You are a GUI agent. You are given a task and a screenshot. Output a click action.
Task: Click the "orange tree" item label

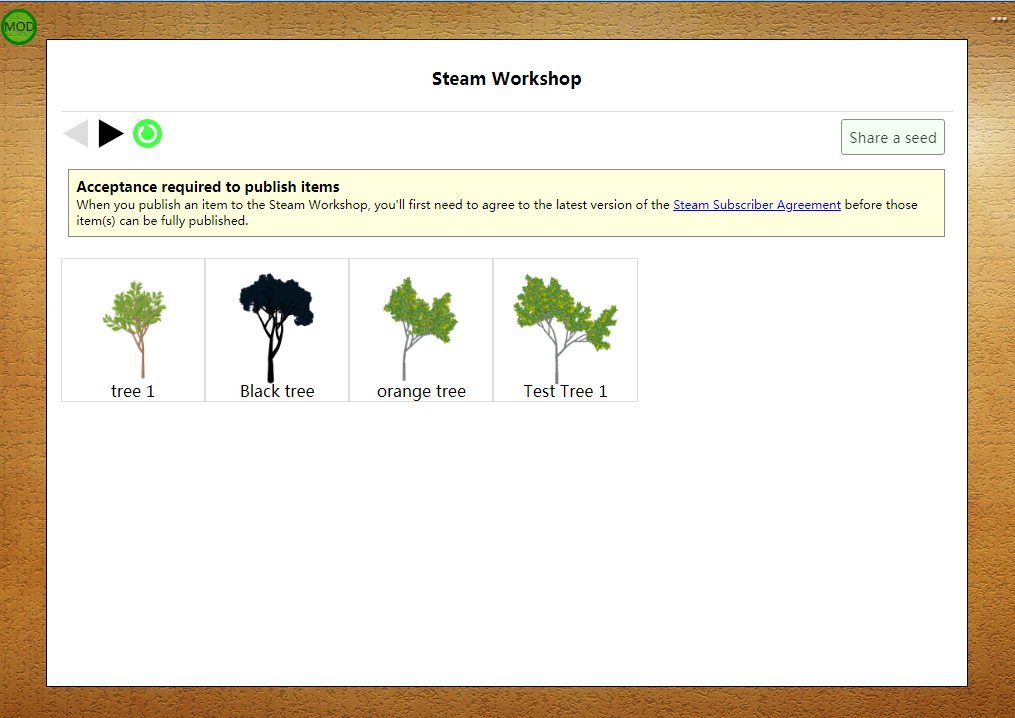(x=421, y=392)
